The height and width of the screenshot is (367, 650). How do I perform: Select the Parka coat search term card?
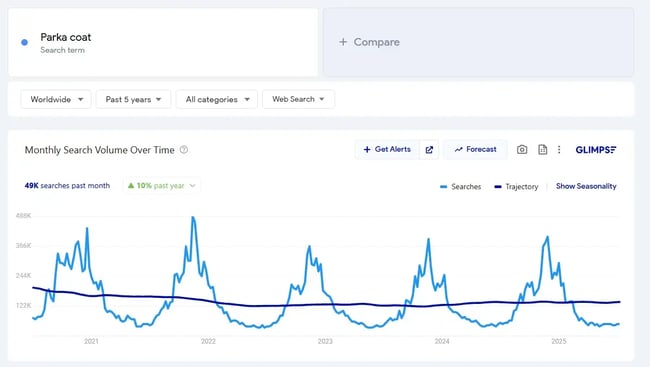163,42
